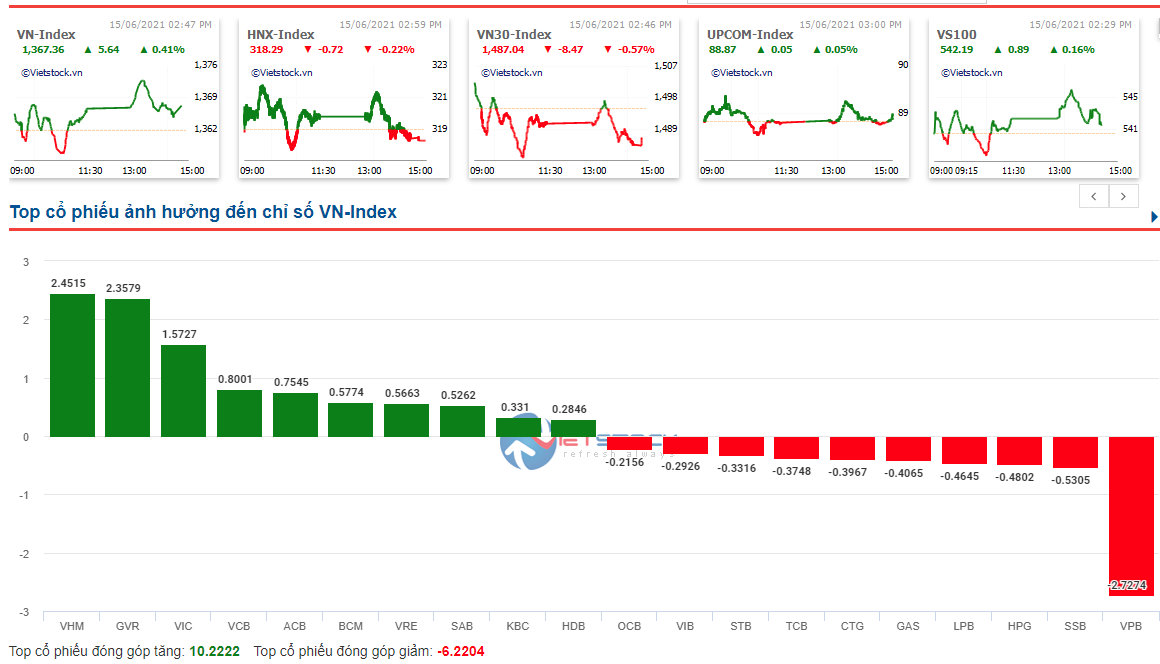1160x664 pixels.
Task: Select the VN30-Index card title
Action: 514,34
